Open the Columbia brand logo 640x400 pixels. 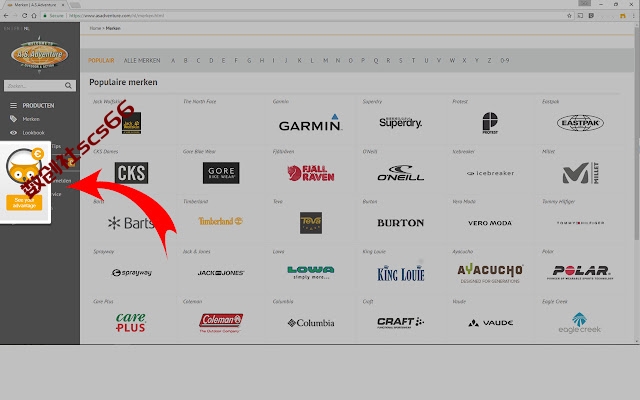coord(311,323)
